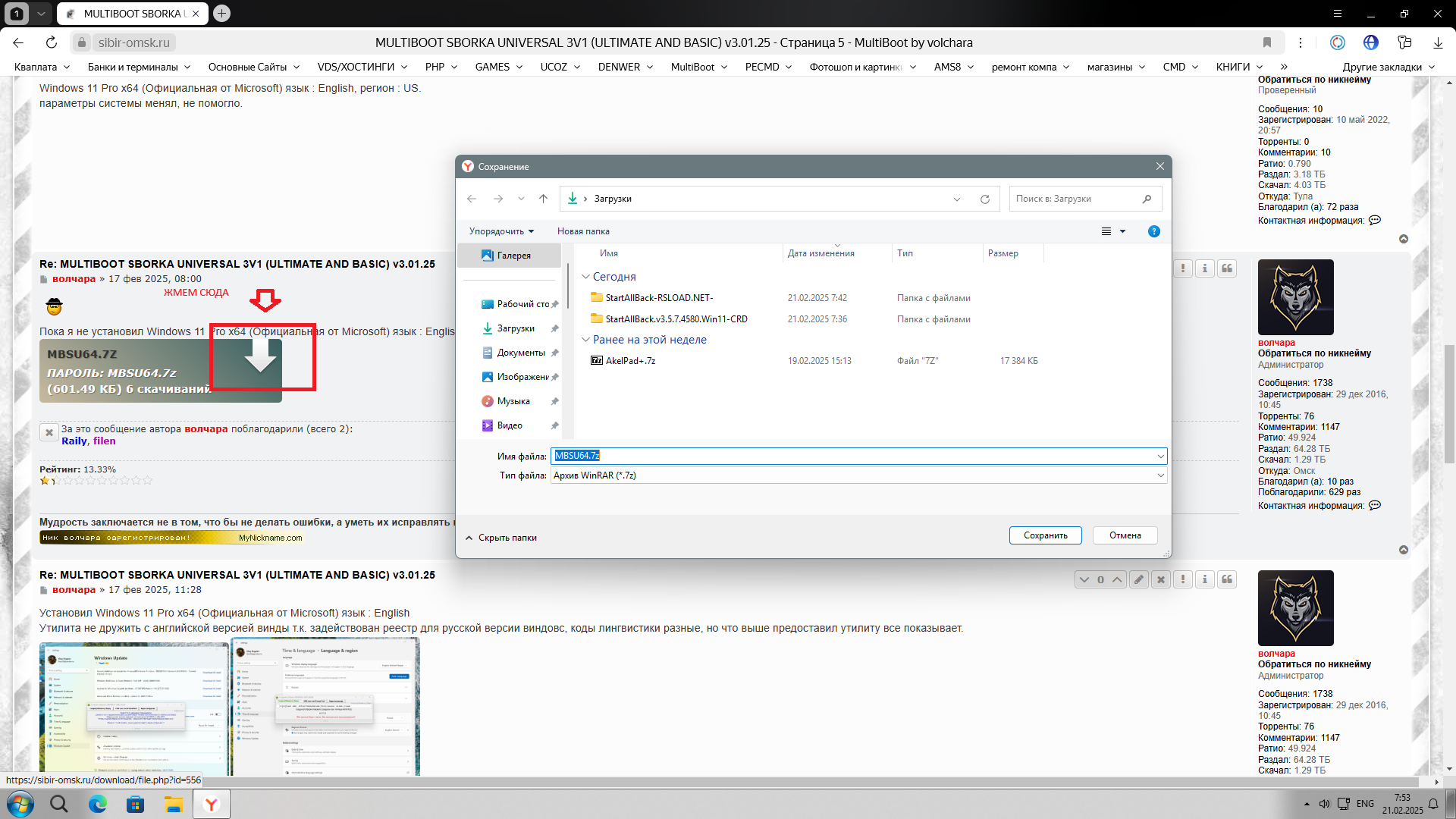Click the MBSU64.7Z download arrow banner

(261, 356)
